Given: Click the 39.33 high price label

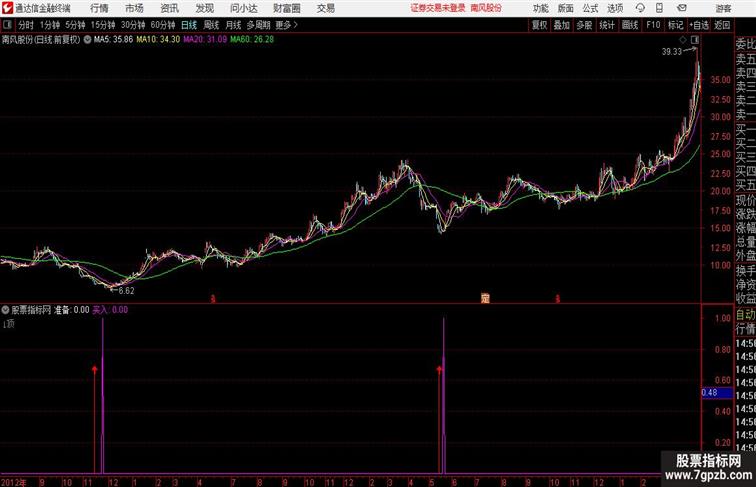Looking at the screenshot, I should pos(672,52).
